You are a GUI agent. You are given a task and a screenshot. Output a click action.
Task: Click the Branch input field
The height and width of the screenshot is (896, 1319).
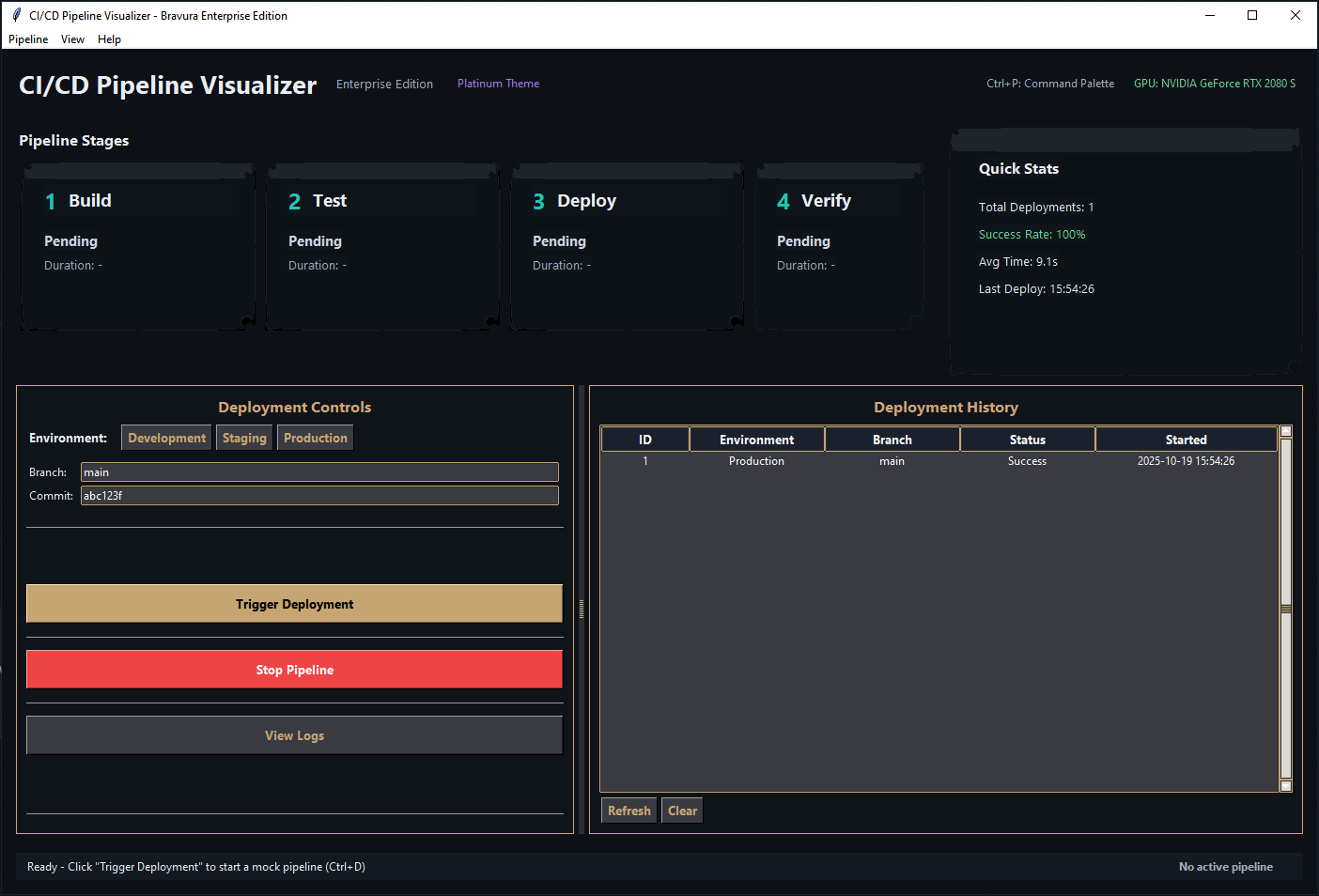319,471
